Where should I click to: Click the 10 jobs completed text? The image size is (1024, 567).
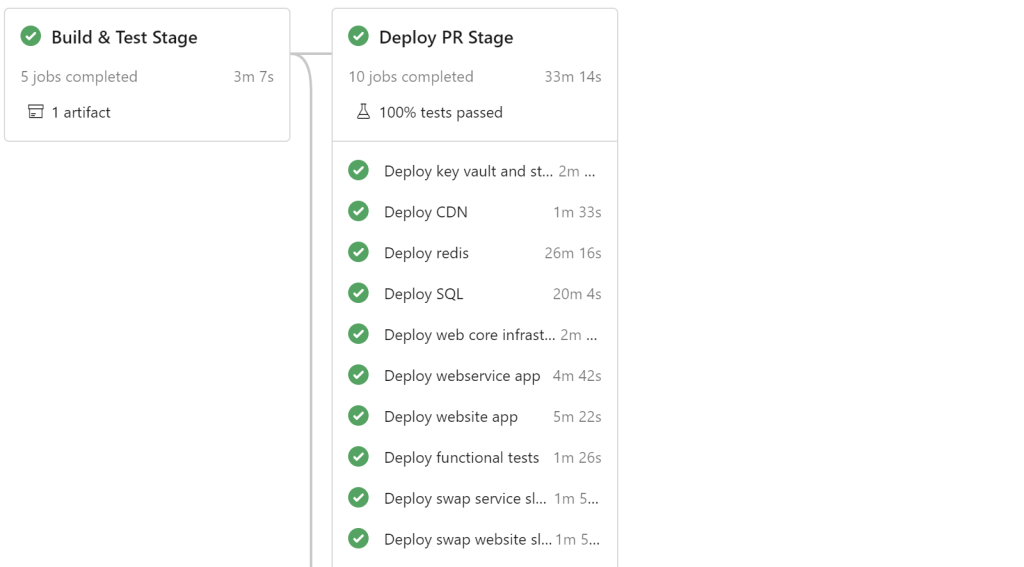point(410,76)
